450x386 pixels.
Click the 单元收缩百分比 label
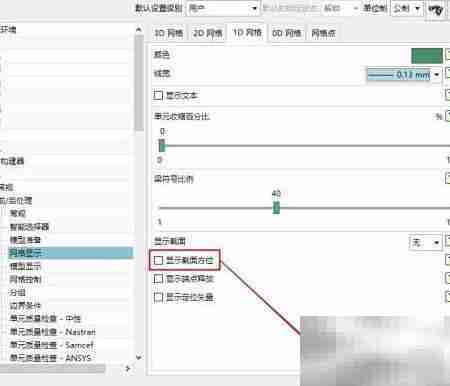[x=182, y=116]
